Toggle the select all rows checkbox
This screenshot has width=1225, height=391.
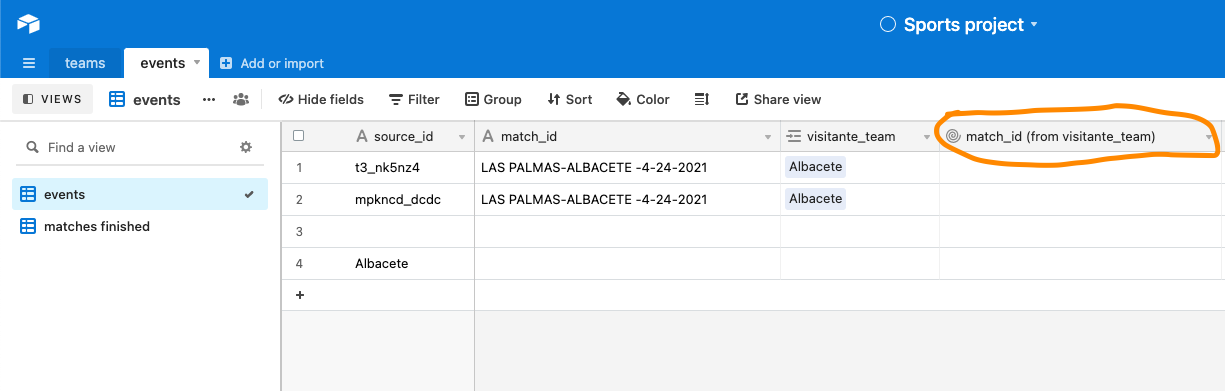(298, 136)
